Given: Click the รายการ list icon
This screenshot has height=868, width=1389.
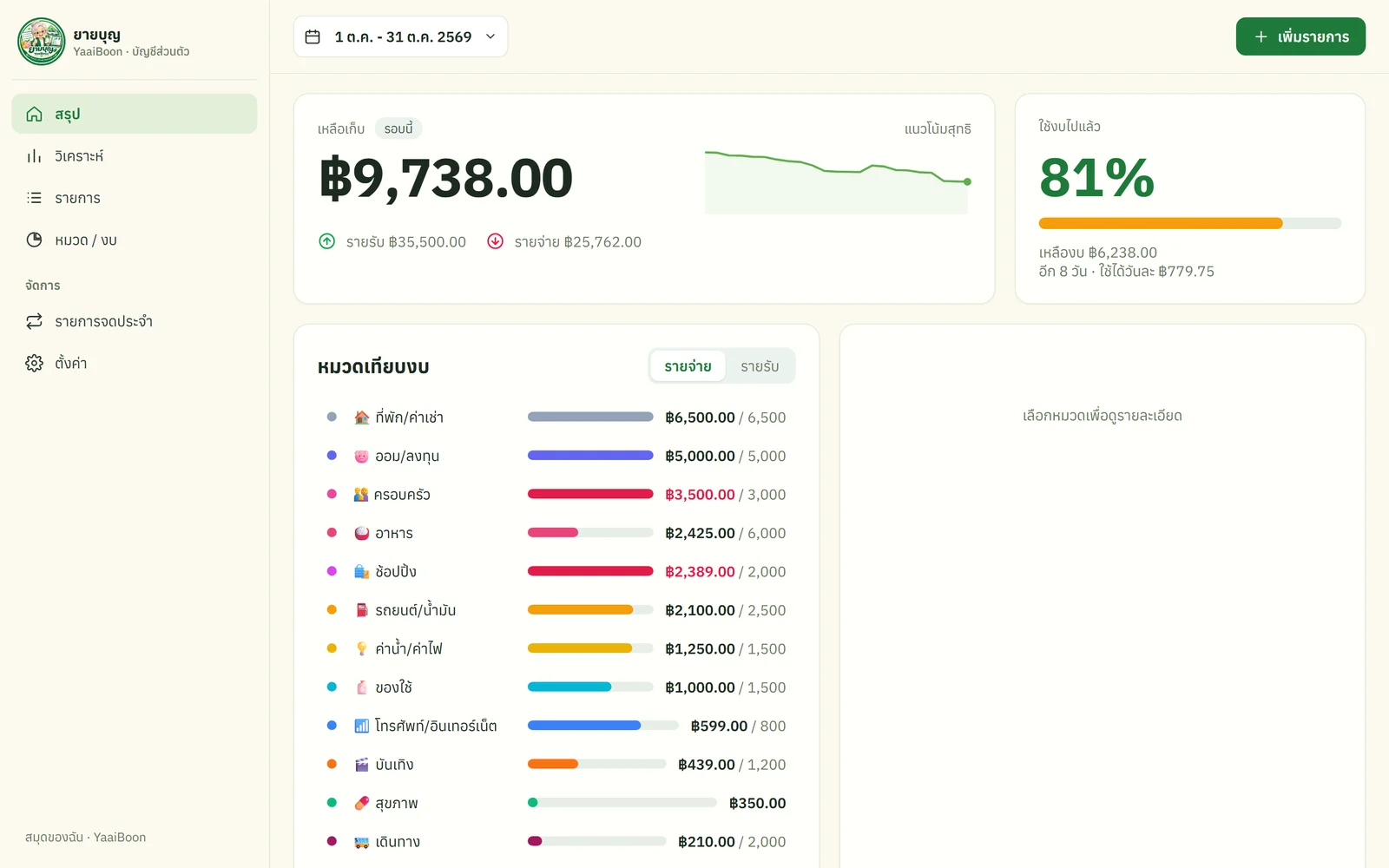Looking at the screenshot, I should (x=34, y=198).
